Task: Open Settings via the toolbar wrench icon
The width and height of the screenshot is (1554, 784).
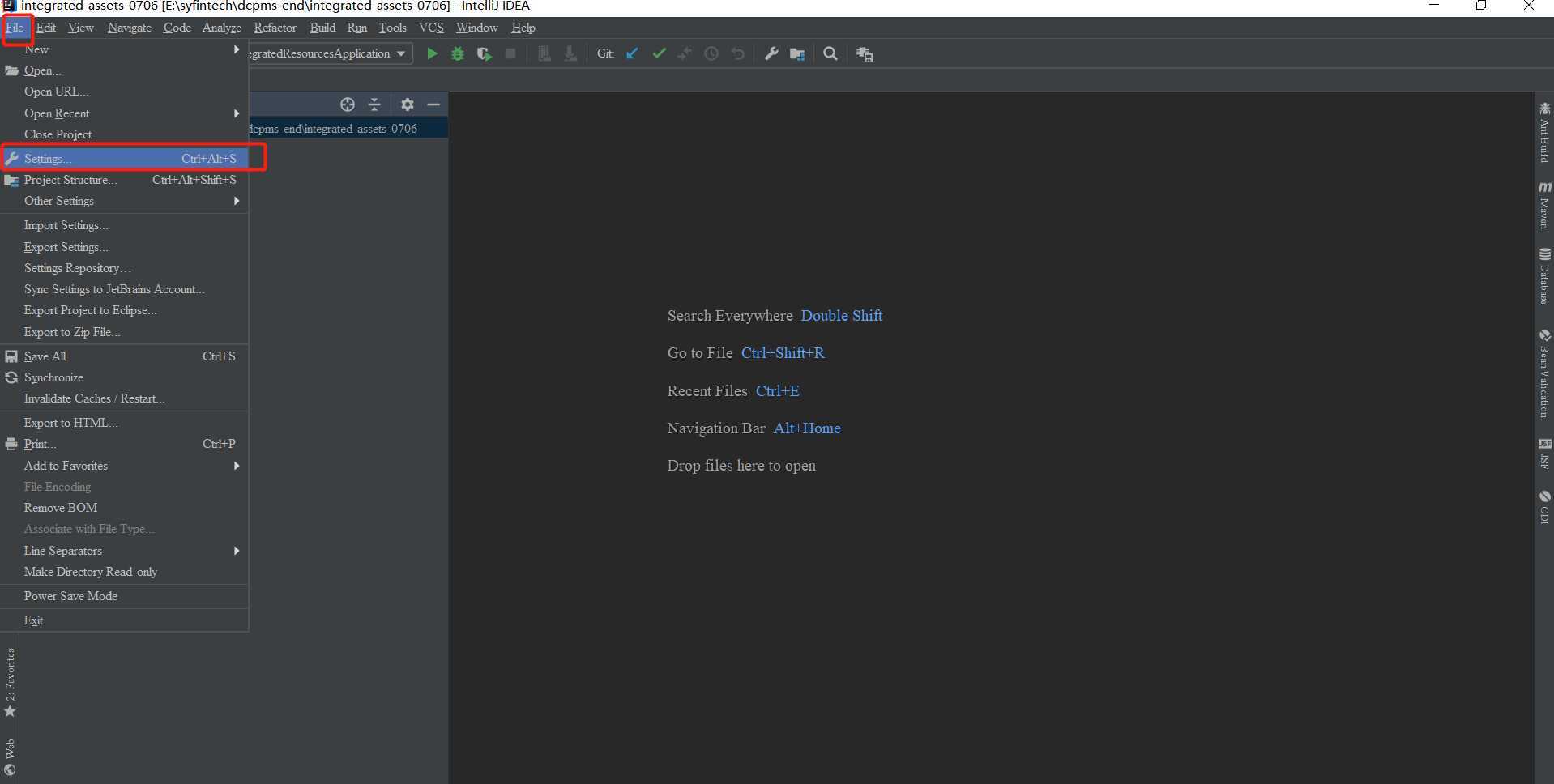Action: [771, 53]
